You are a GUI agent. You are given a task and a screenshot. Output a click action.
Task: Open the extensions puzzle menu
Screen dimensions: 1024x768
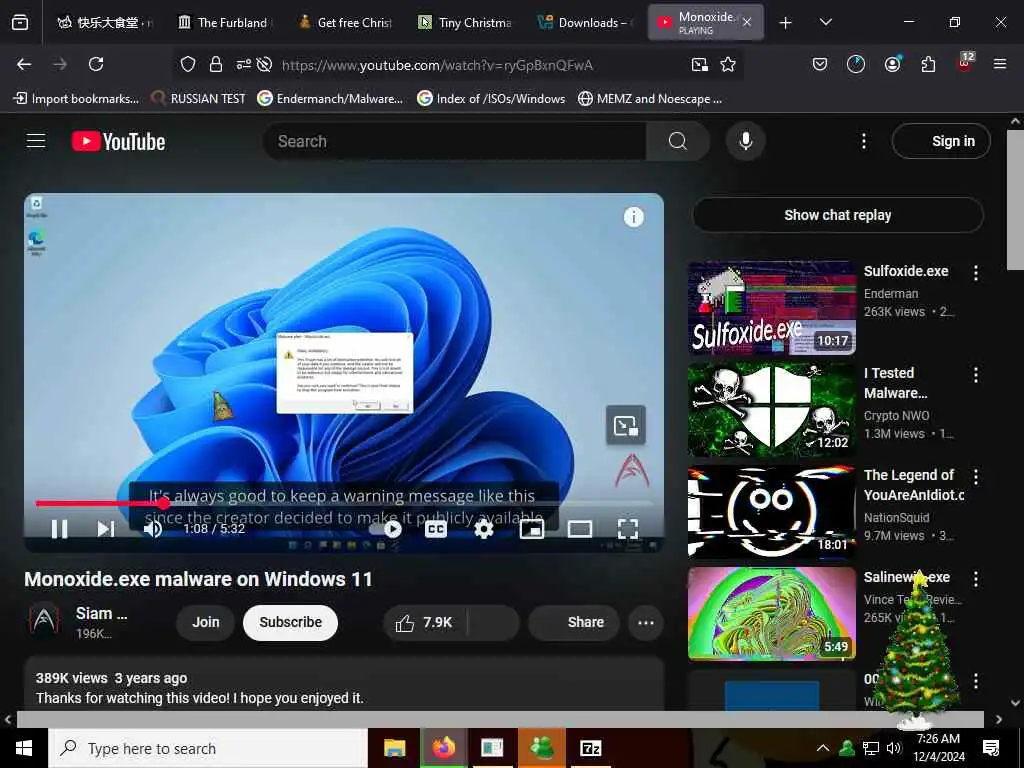928,64
